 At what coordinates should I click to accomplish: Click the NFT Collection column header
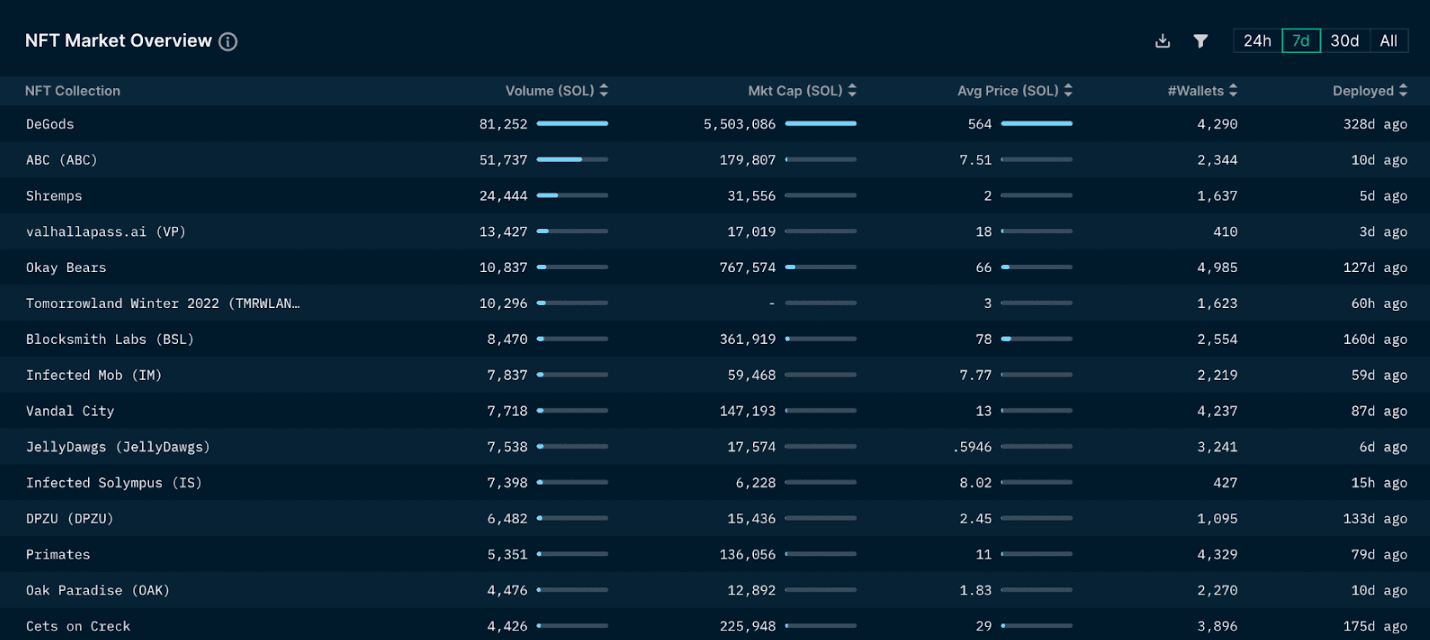point(72,91)
